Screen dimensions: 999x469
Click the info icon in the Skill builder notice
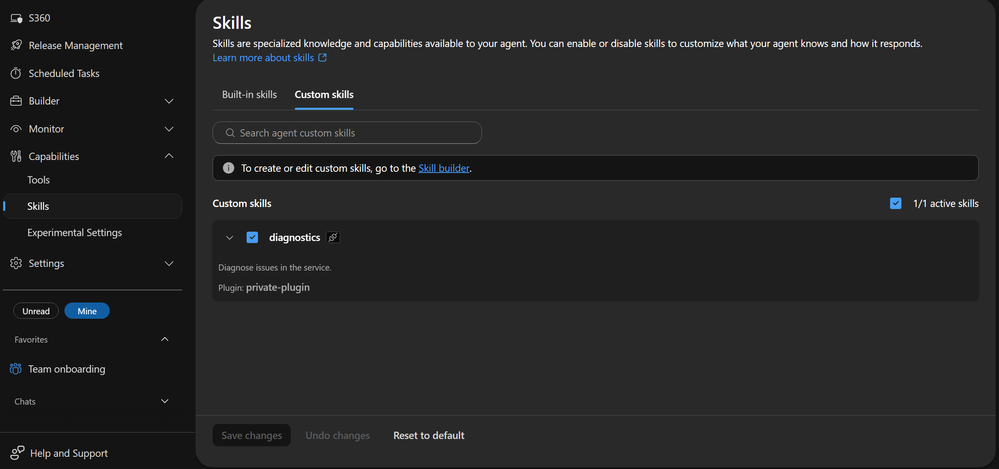click(x=228, y=168)
